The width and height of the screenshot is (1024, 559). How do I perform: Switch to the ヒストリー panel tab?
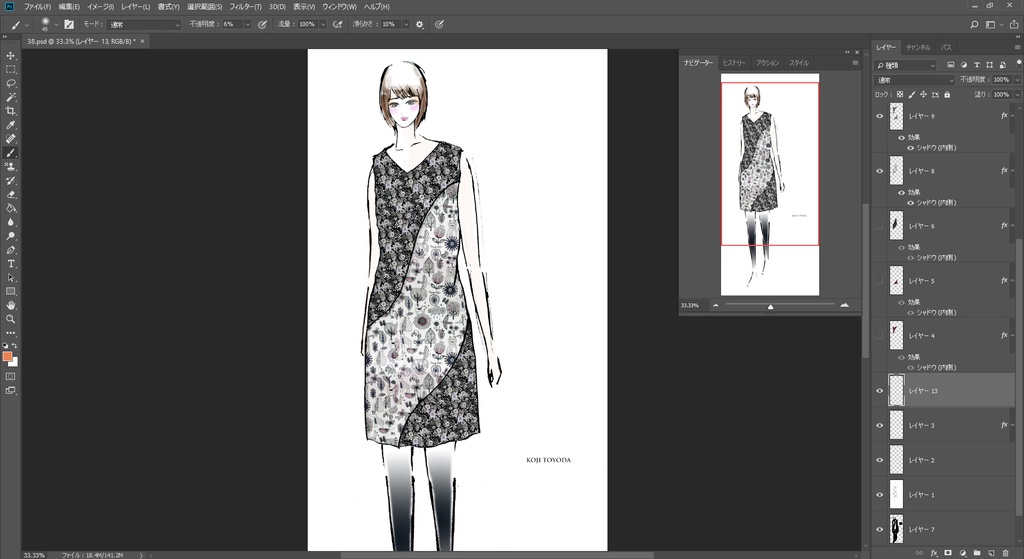(x=734, y=63)
